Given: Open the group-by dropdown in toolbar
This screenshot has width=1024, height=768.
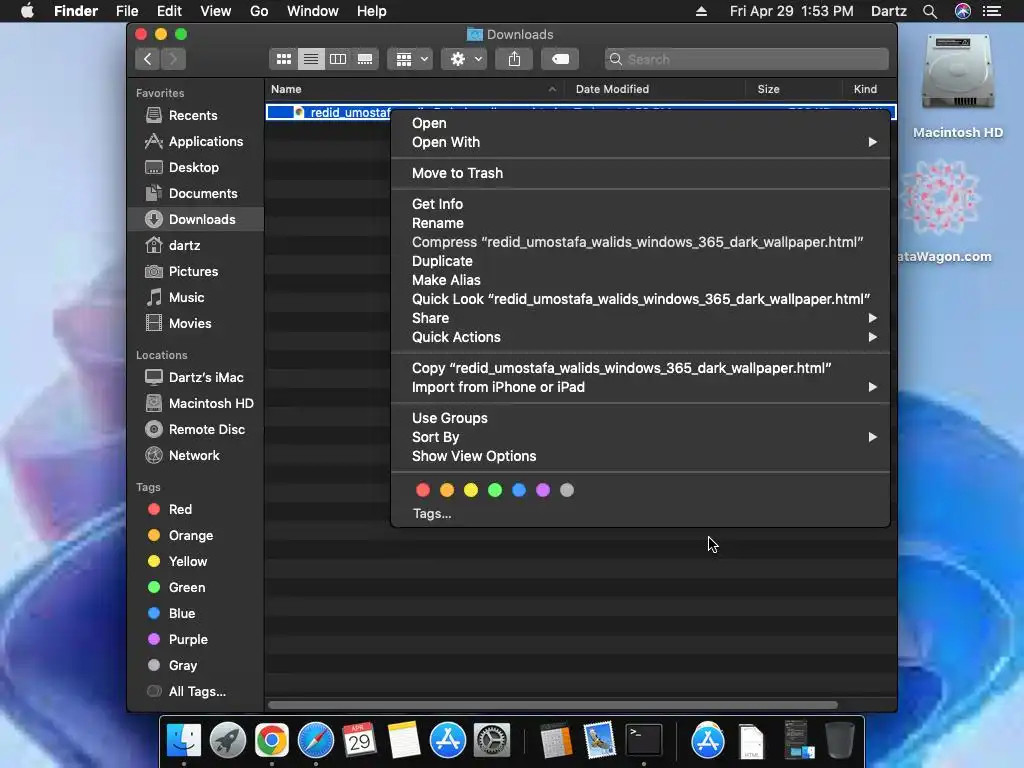Looking at the screenshot, I should (410, 59).
